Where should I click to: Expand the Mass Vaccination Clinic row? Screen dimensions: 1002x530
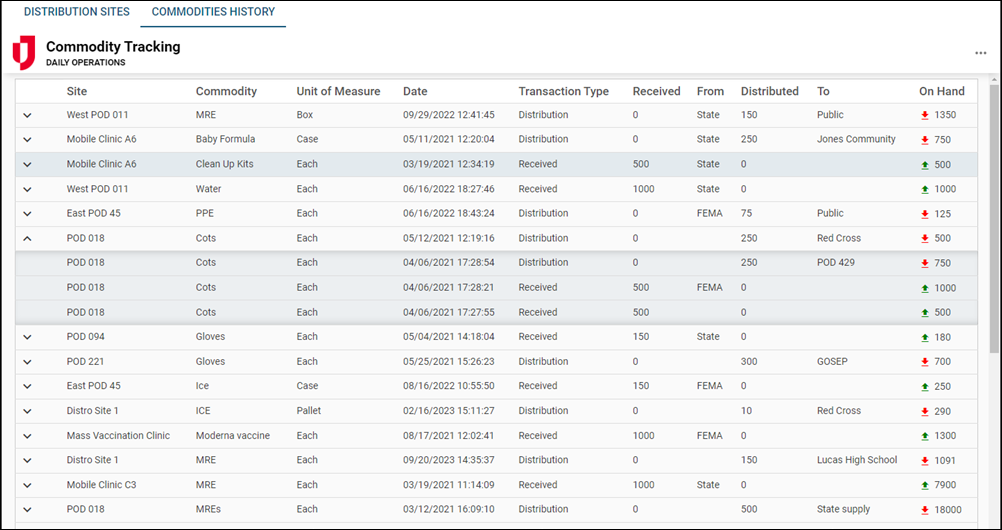pos(27,436)
